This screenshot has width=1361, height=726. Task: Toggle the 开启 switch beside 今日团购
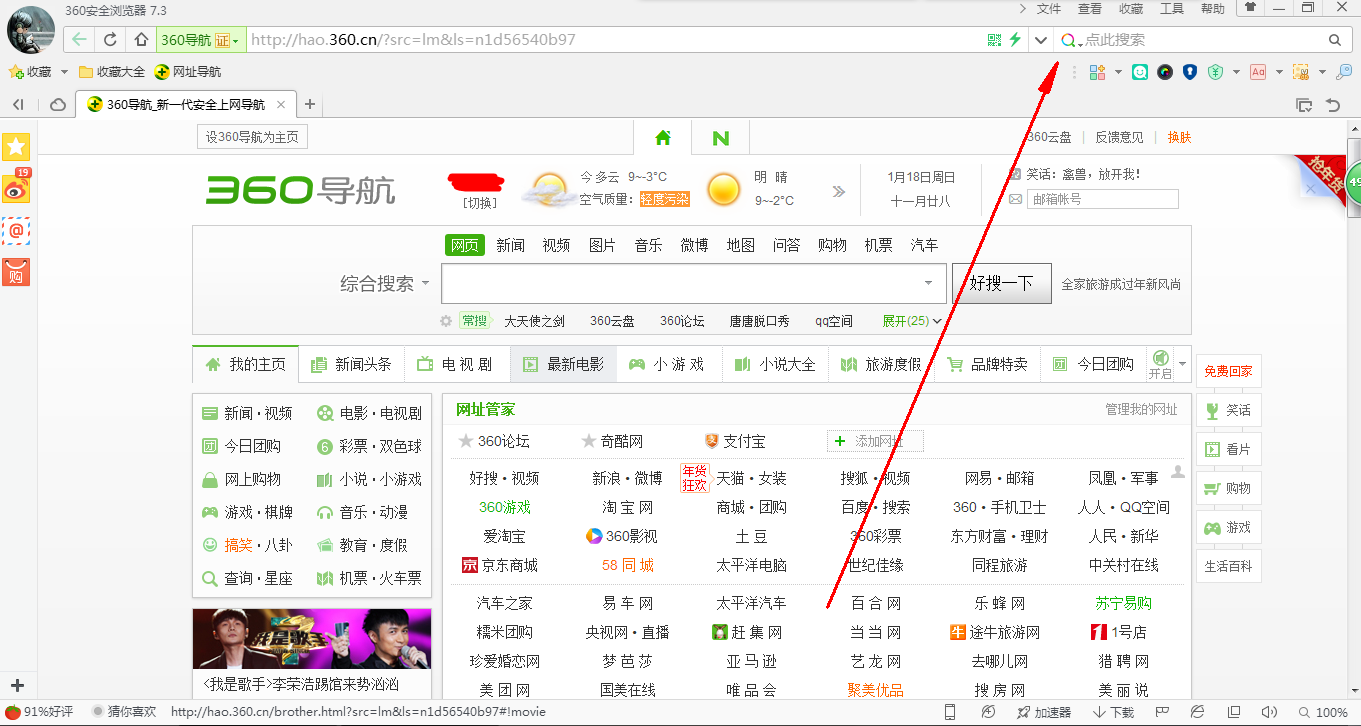pyautogui.click(x=1160, y=364)
